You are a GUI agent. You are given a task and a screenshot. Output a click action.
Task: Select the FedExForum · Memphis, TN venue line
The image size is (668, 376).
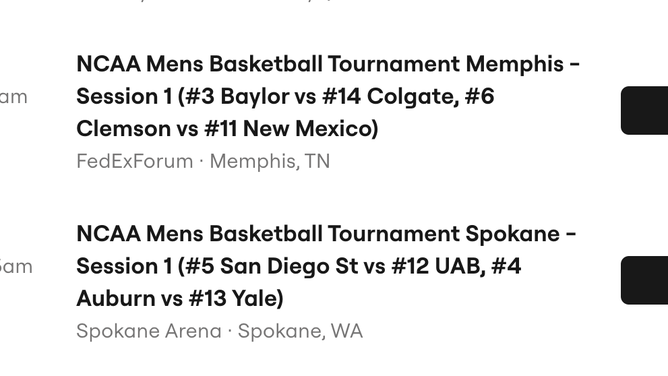click(203, 161)
